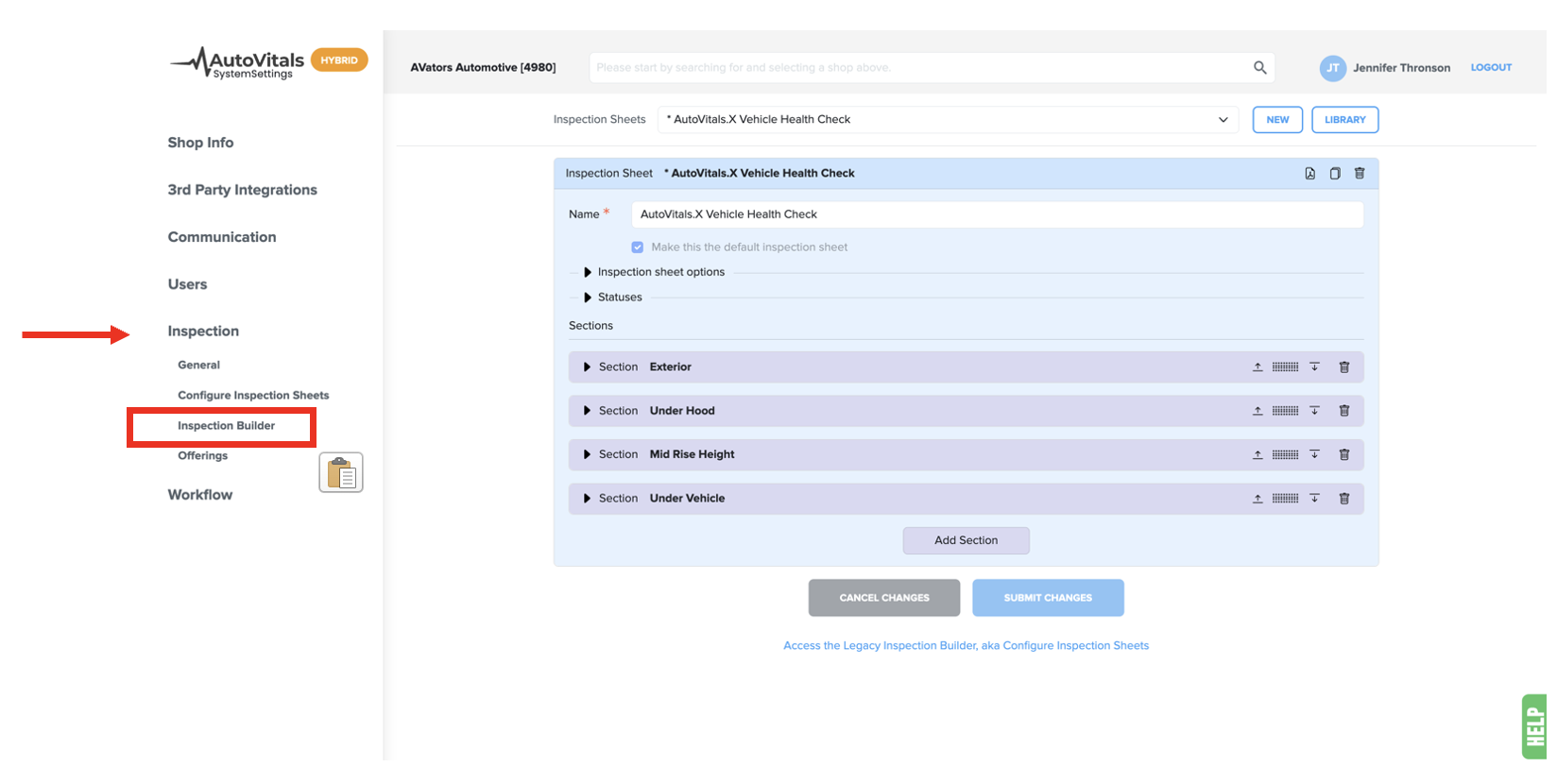Image resolution: width=1557 pixels, height=784 pixels.
Task: Move Under Hood section to bottom
Action: 1314,411
